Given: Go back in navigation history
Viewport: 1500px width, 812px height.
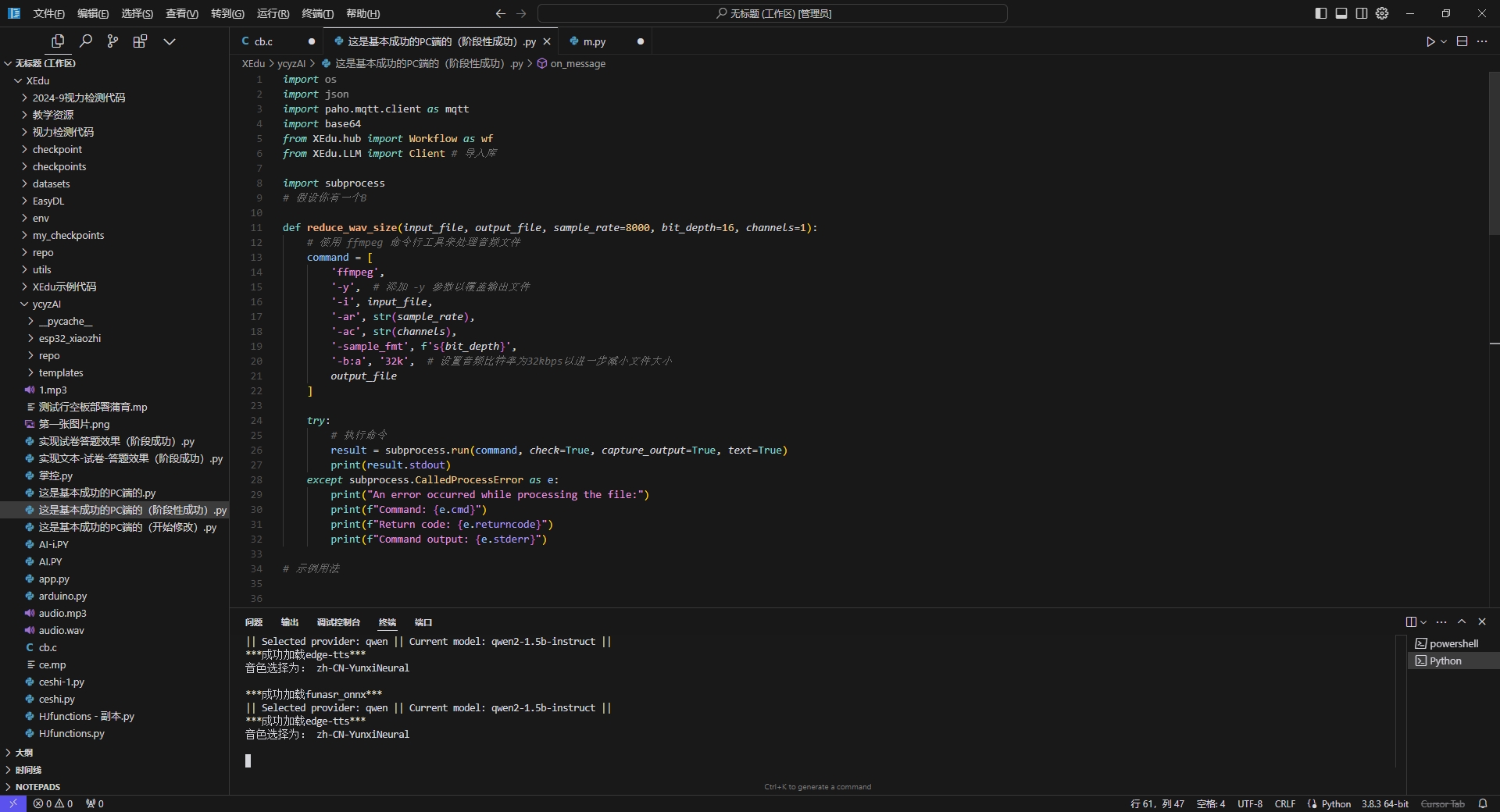Looking at the screenshot, I should point(501,13).
